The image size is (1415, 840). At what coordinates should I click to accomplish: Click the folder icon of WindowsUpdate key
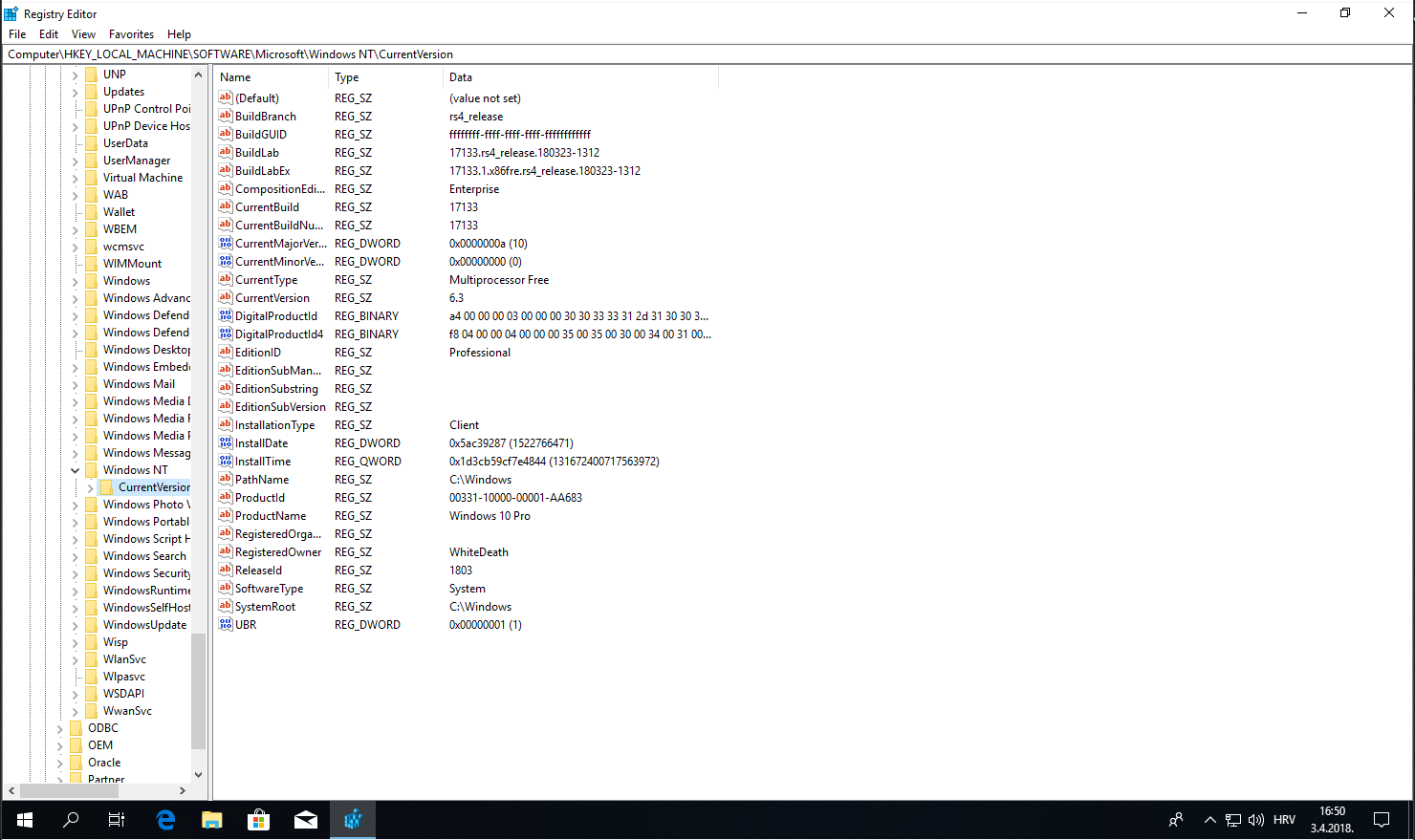pos(92,624)
